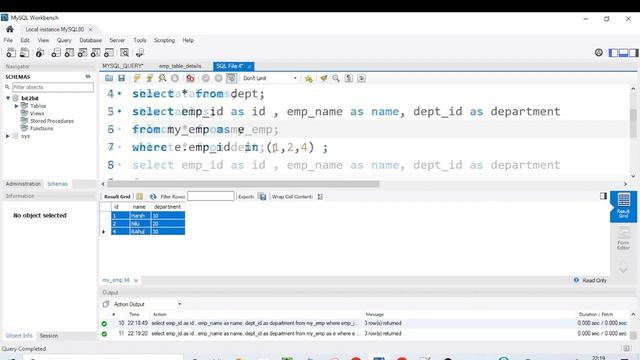This screenshot has width=640, height=360.
Task: Open a script file in the editor toolbar
Action: click(x=109, y=78)
